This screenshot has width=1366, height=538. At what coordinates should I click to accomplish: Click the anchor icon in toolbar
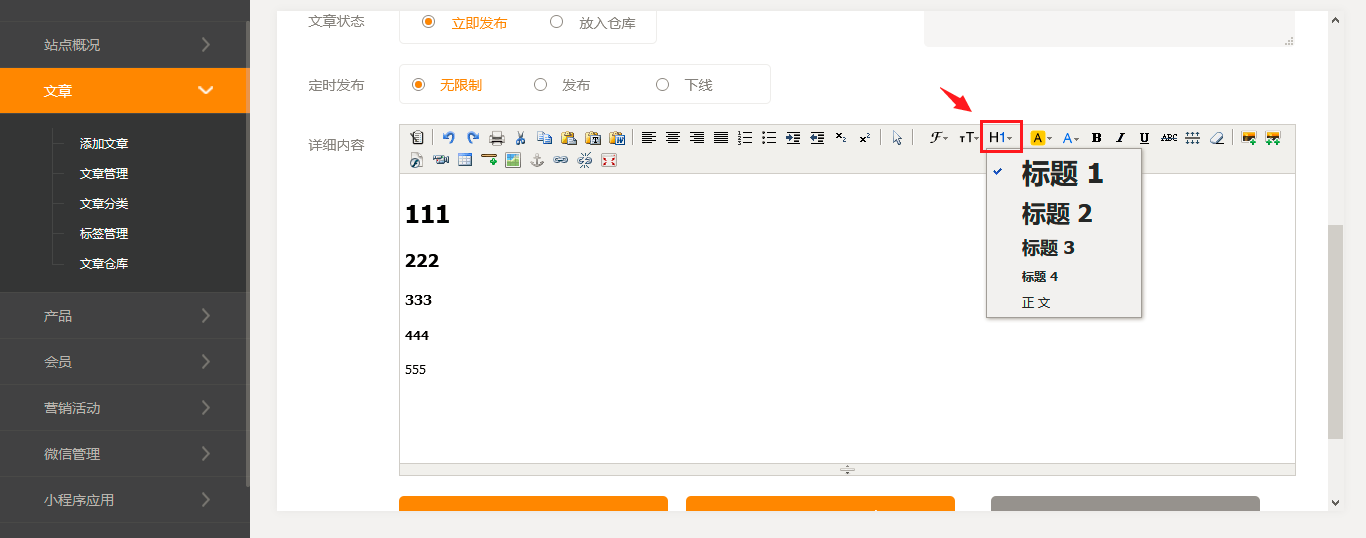coord(537,160)
